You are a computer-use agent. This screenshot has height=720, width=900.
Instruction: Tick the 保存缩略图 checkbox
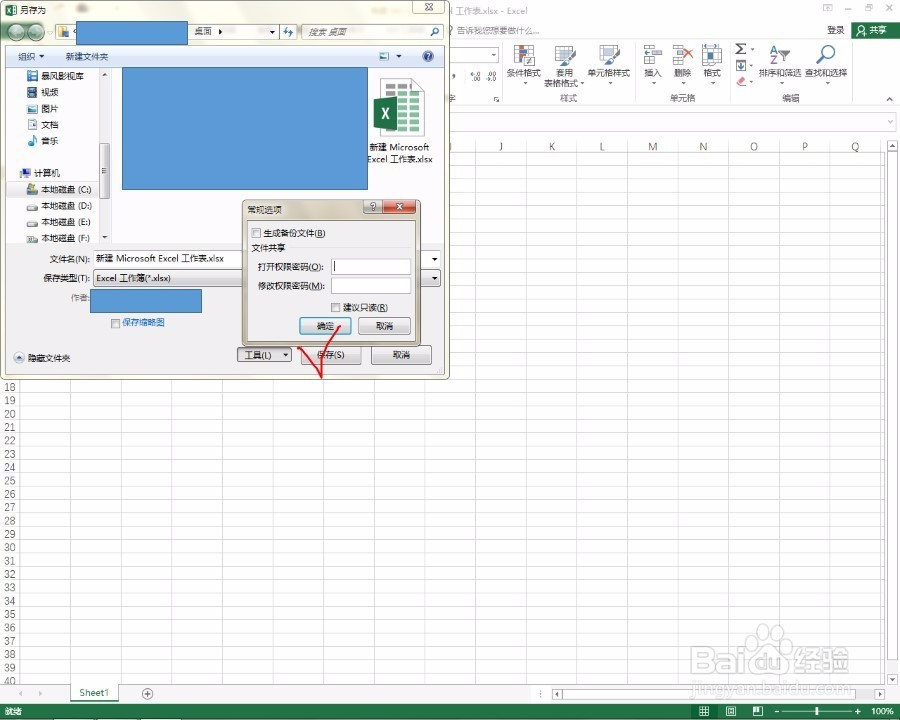pyautogui.click(x=115, y=323)
